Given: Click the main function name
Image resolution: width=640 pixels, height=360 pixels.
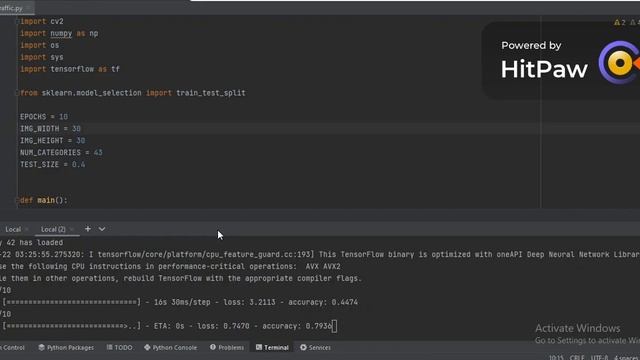Looking at the screenshot, I should click(46, 200).
